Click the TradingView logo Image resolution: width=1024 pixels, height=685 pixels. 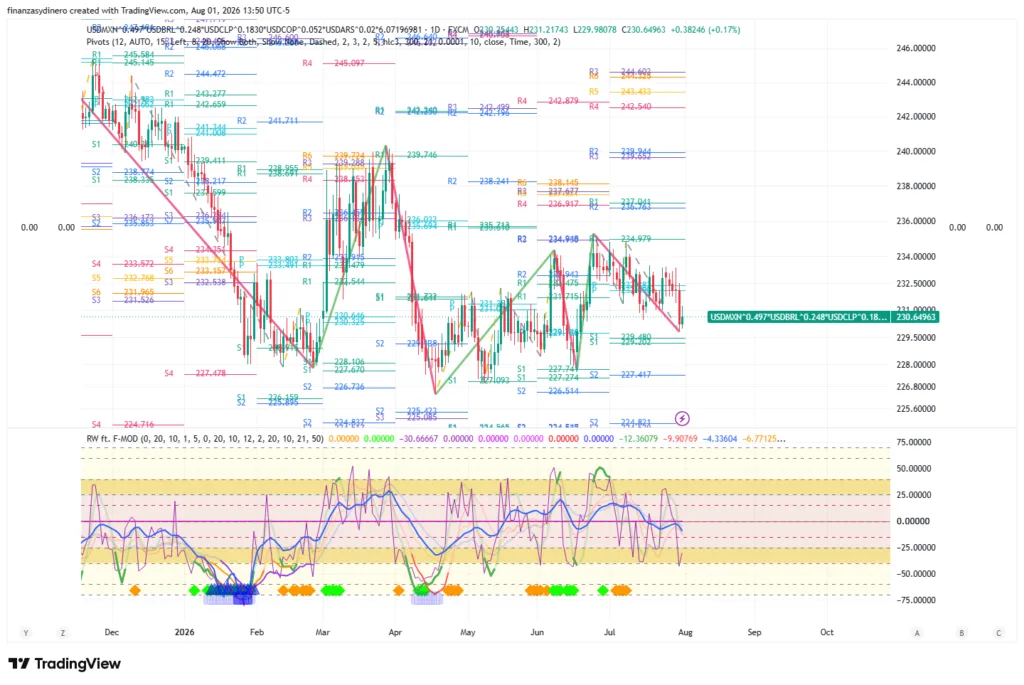(x=65, y=663)
